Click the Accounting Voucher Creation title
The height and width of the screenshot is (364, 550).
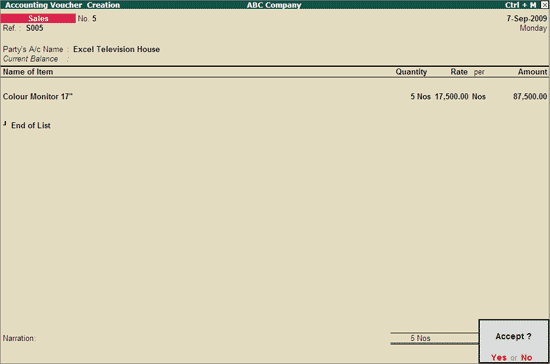[x=62, y=5]
